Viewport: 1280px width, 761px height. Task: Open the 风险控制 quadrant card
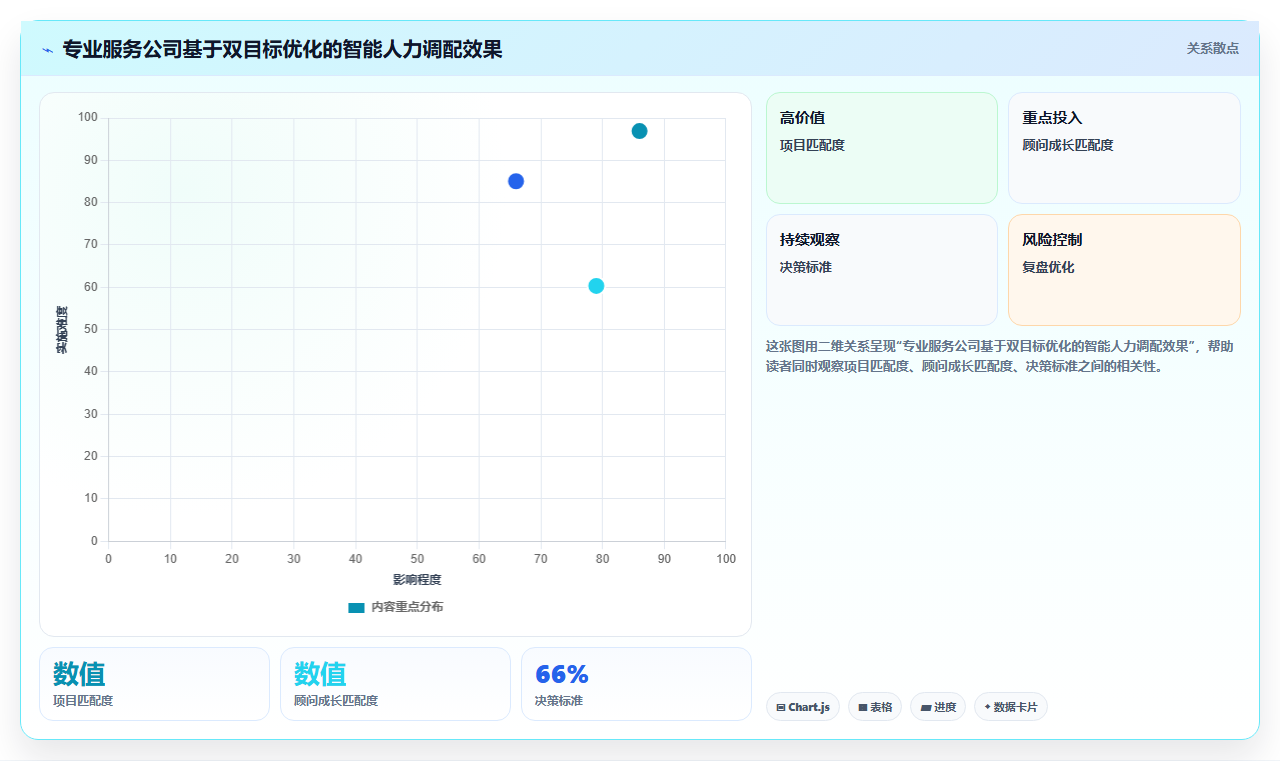pyautogui.click(x=1124, y=270)
